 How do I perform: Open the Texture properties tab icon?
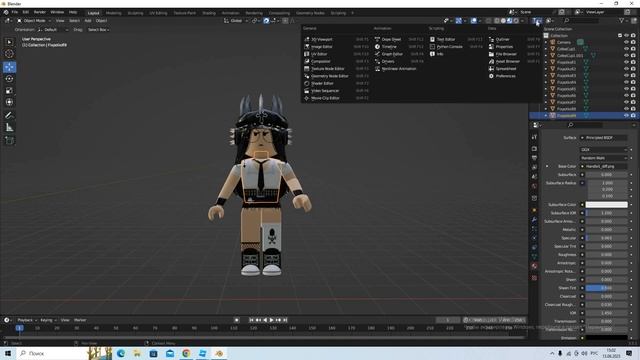pos(534,278)
